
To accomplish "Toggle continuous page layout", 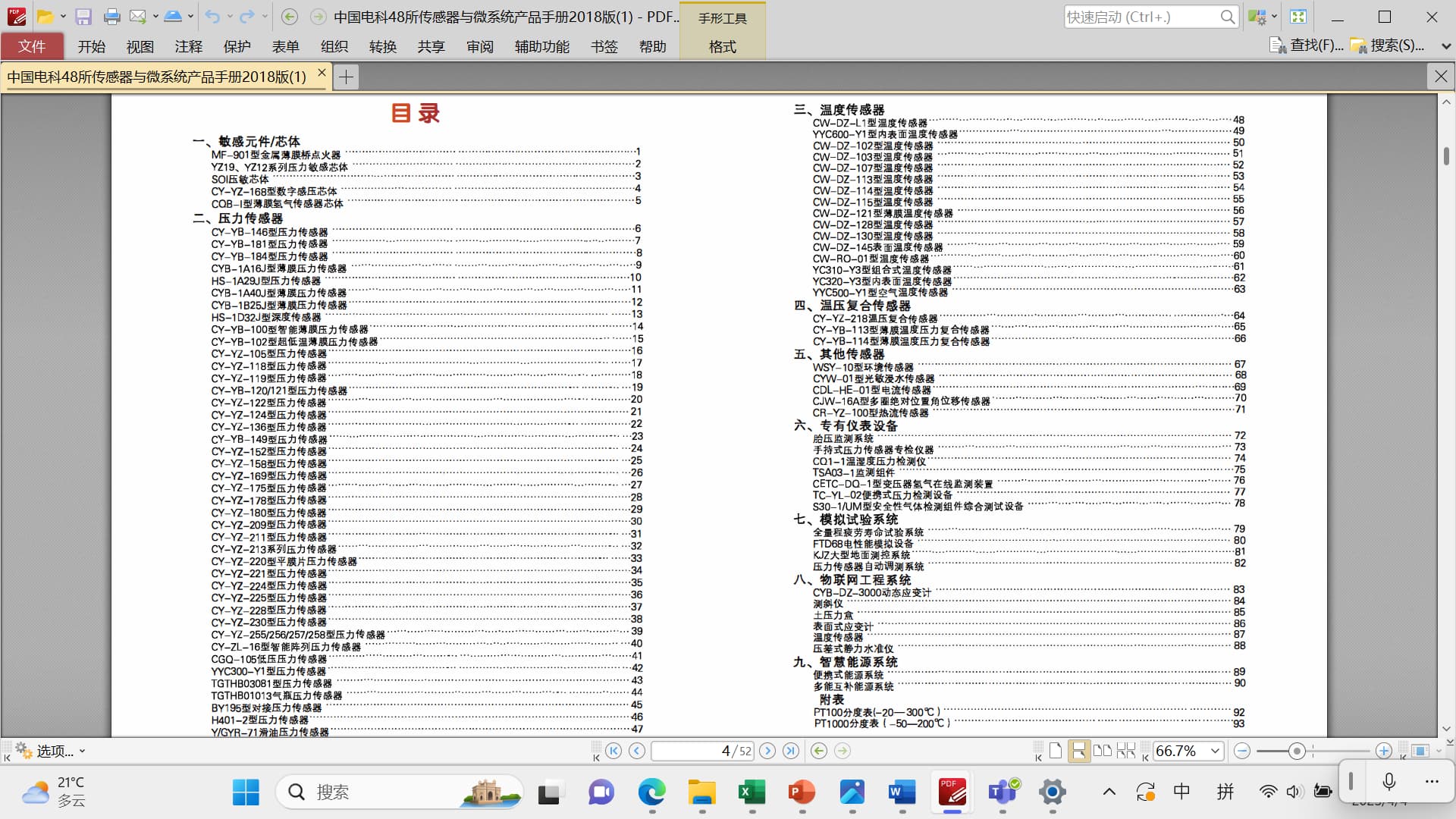I will point(1078,751).
